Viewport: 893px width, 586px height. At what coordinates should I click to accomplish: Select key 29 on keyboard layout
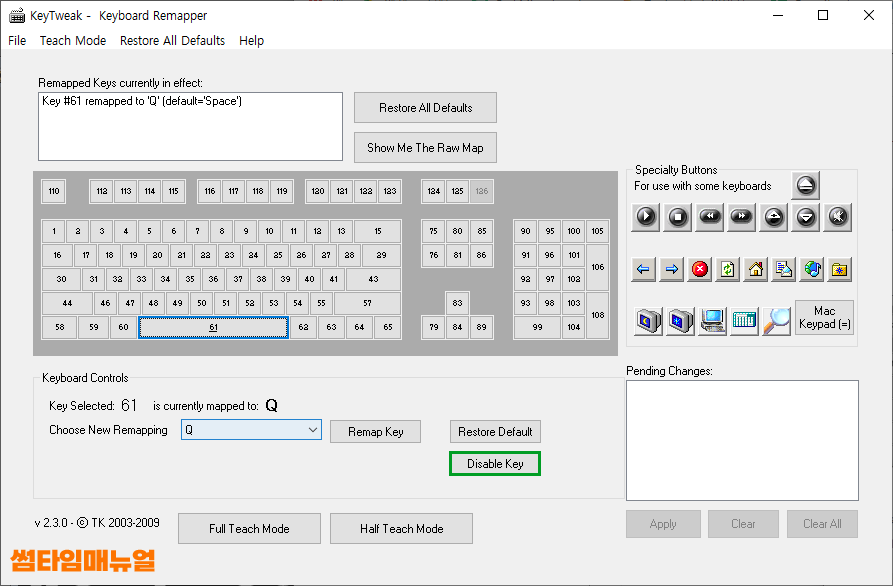[381, 255]
